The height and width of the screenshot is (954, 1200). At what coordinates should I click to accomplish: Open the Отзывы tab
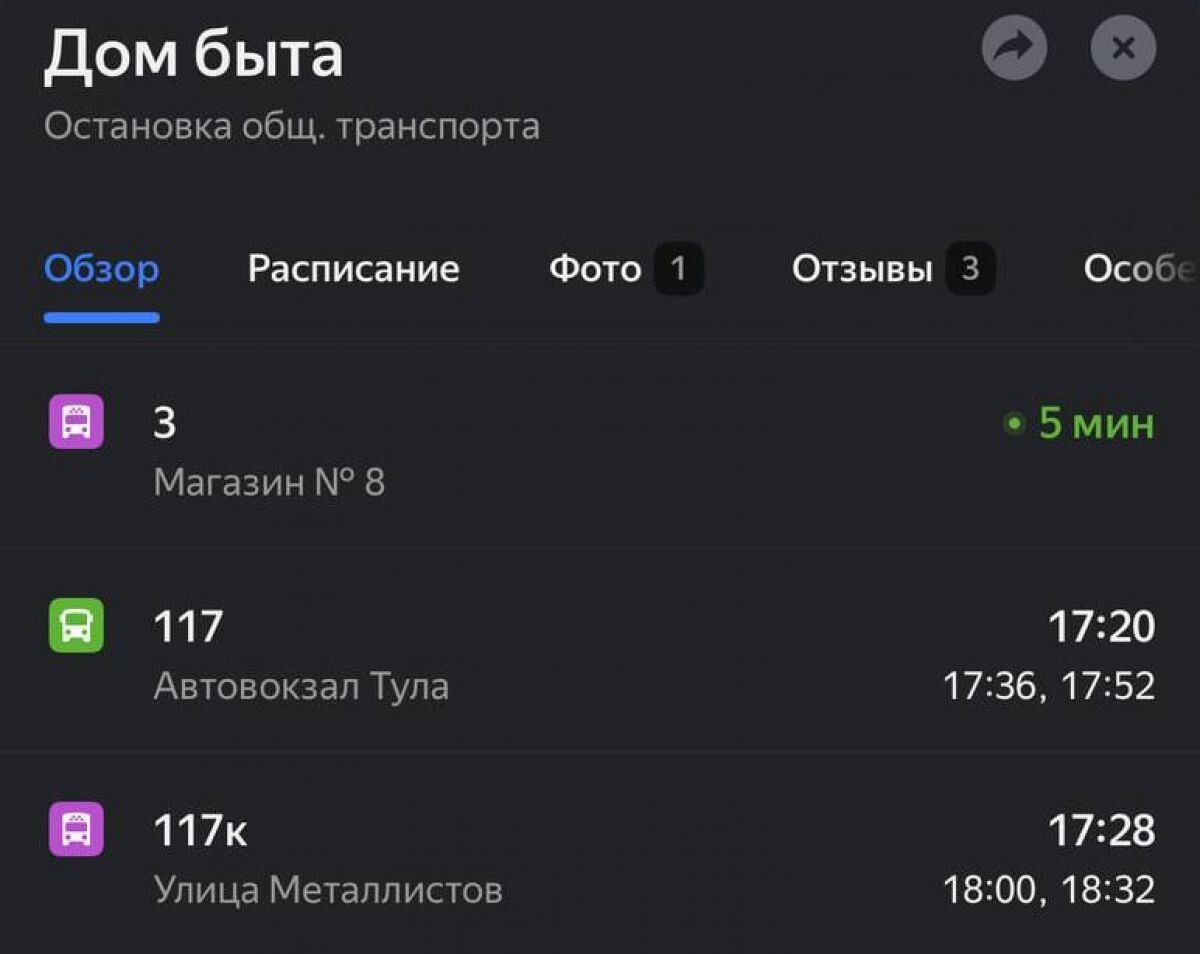[x=862, y=268]
